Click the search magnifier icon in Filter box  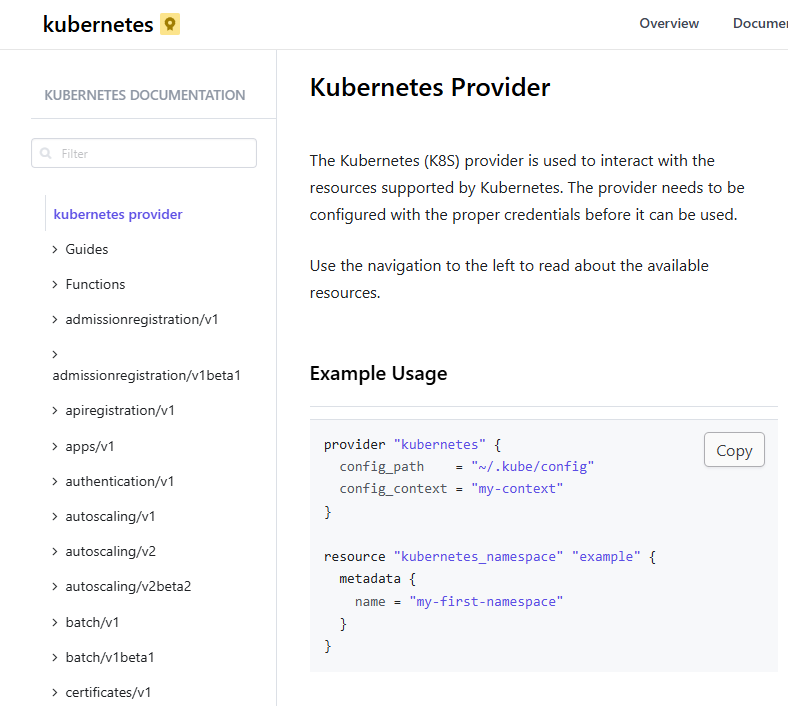(46, 153)
